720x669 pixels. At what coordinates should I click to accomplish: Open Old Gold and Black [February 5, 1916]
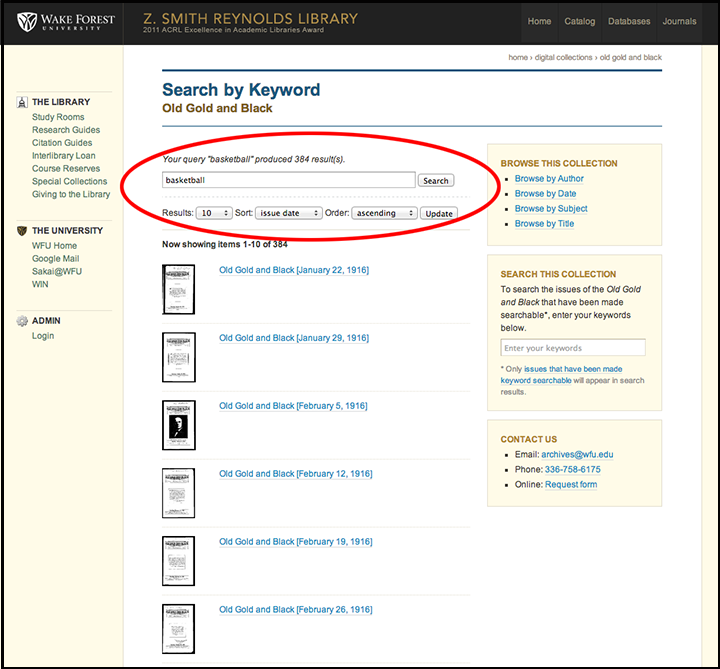(293, 406)
